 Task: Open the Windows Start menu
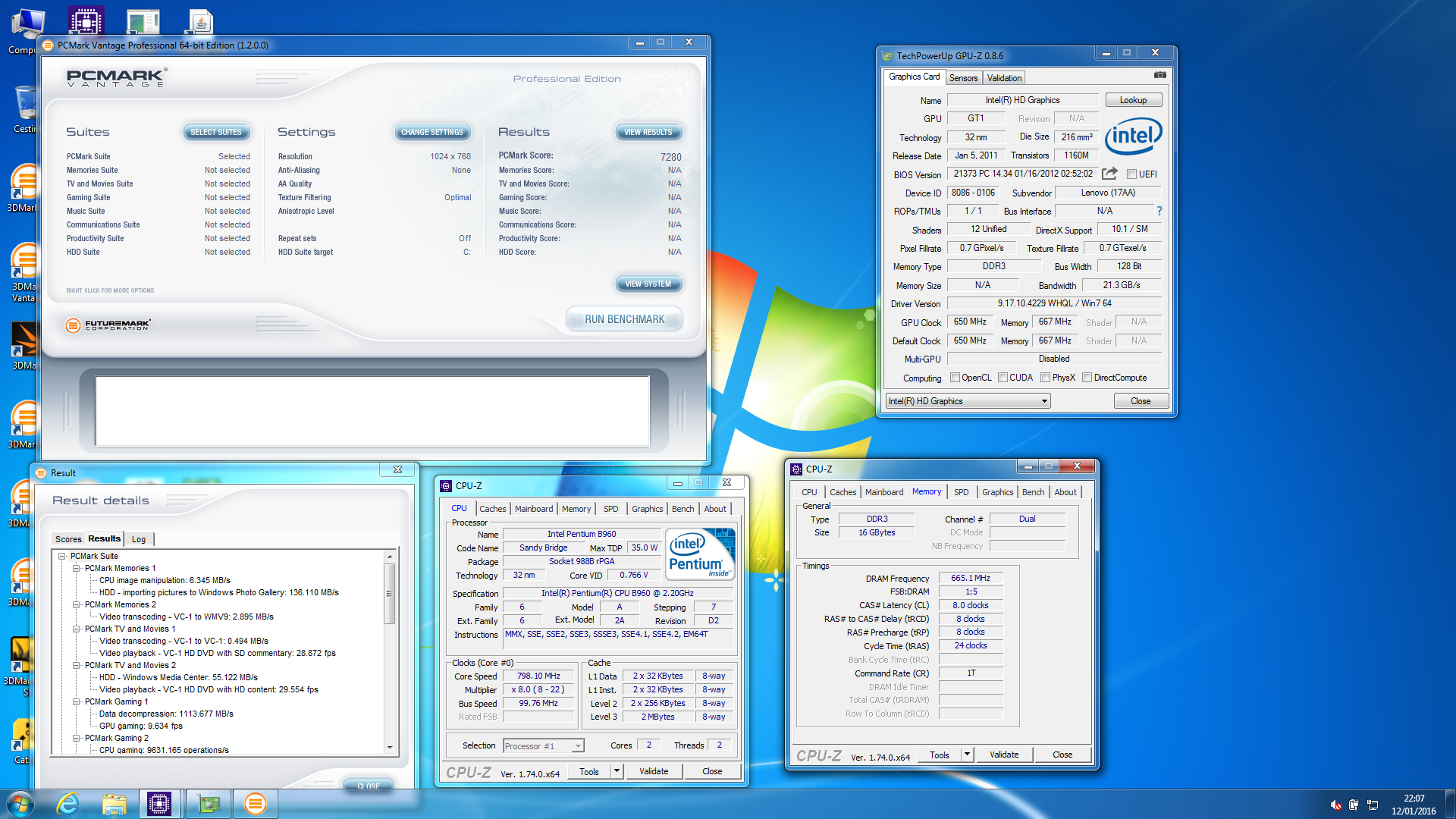point(20,803)
